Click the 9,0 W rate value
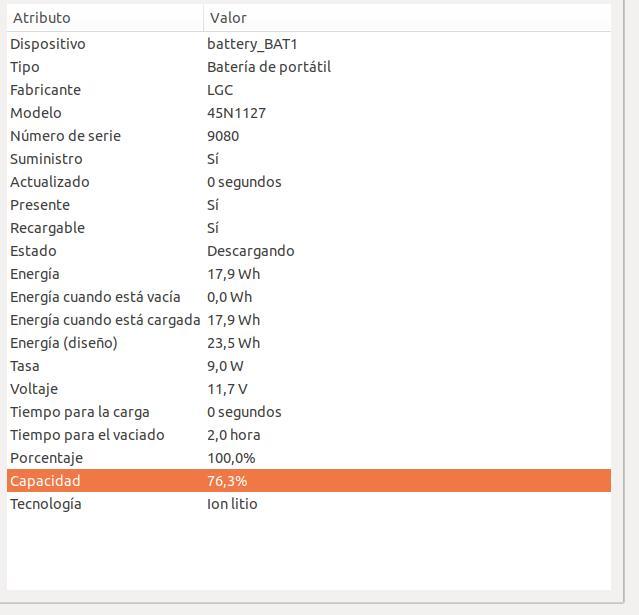Image resolution: width=639 pixels, height=615 pixels. [x=225, y=366]
